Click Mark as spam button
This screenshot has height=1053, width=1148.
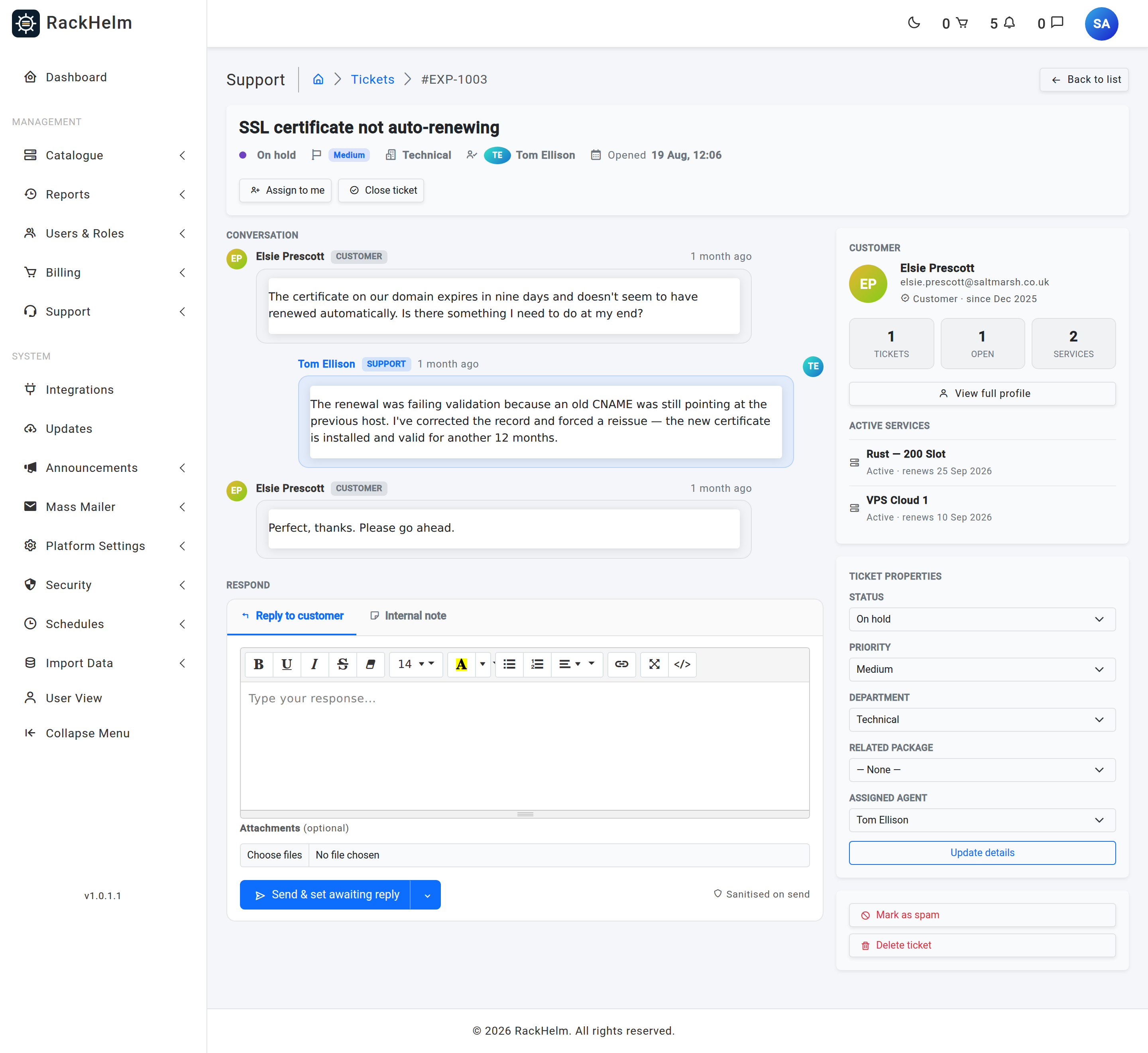[982, 915]
